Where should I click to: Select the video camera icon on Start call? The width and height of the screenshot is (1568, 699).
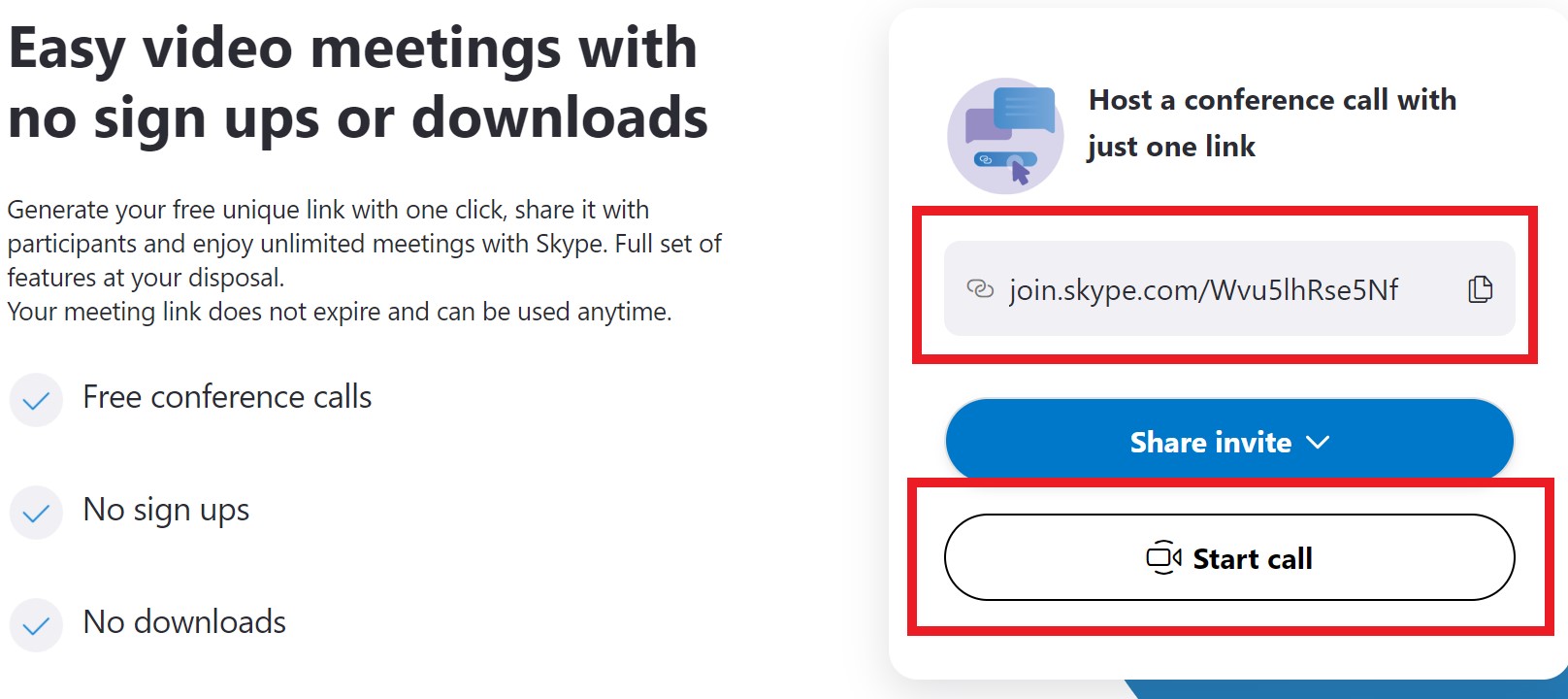tap(1163, 558)
